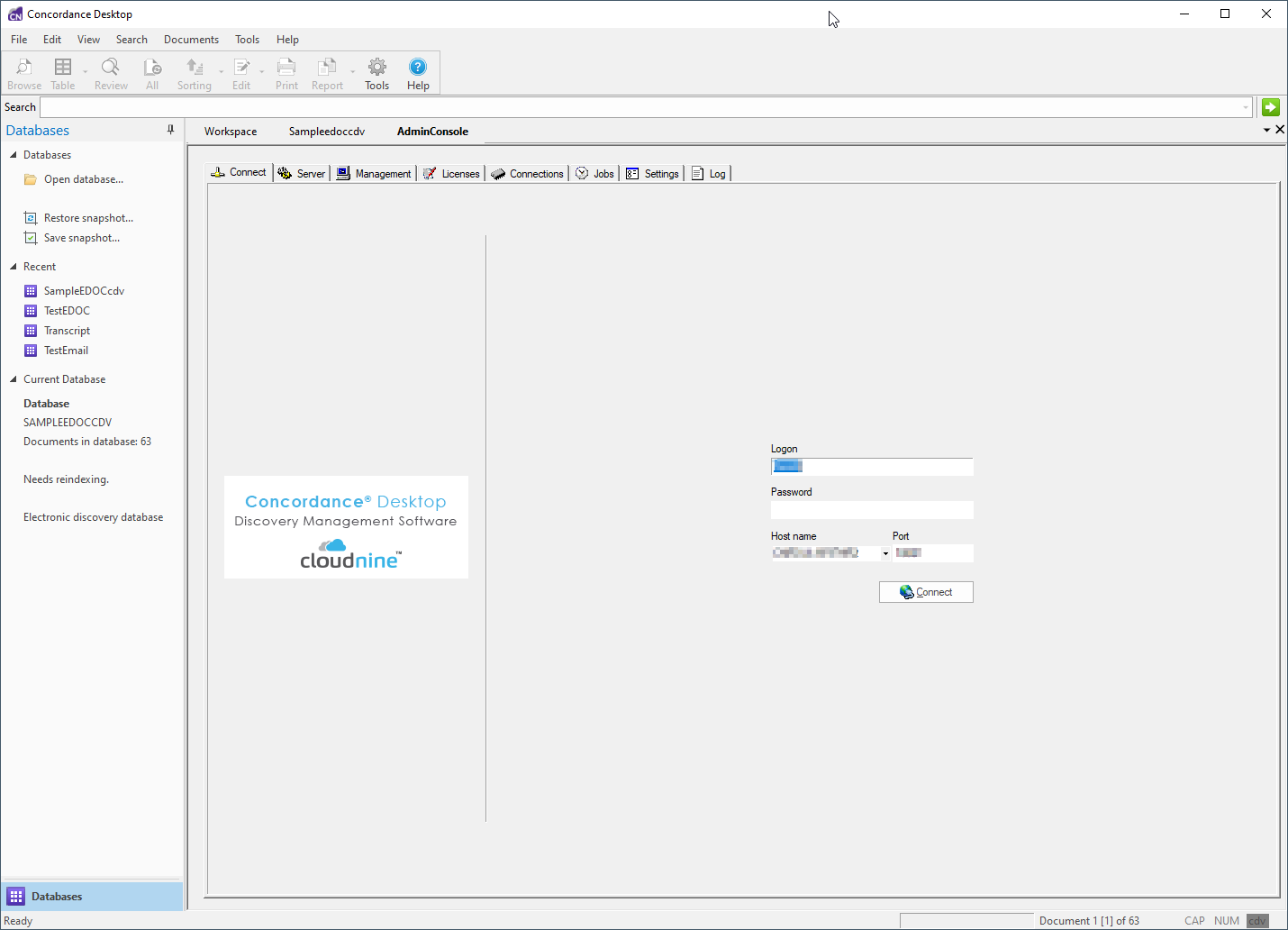Switch to the Connections admin tab

(x=527, y=174)
